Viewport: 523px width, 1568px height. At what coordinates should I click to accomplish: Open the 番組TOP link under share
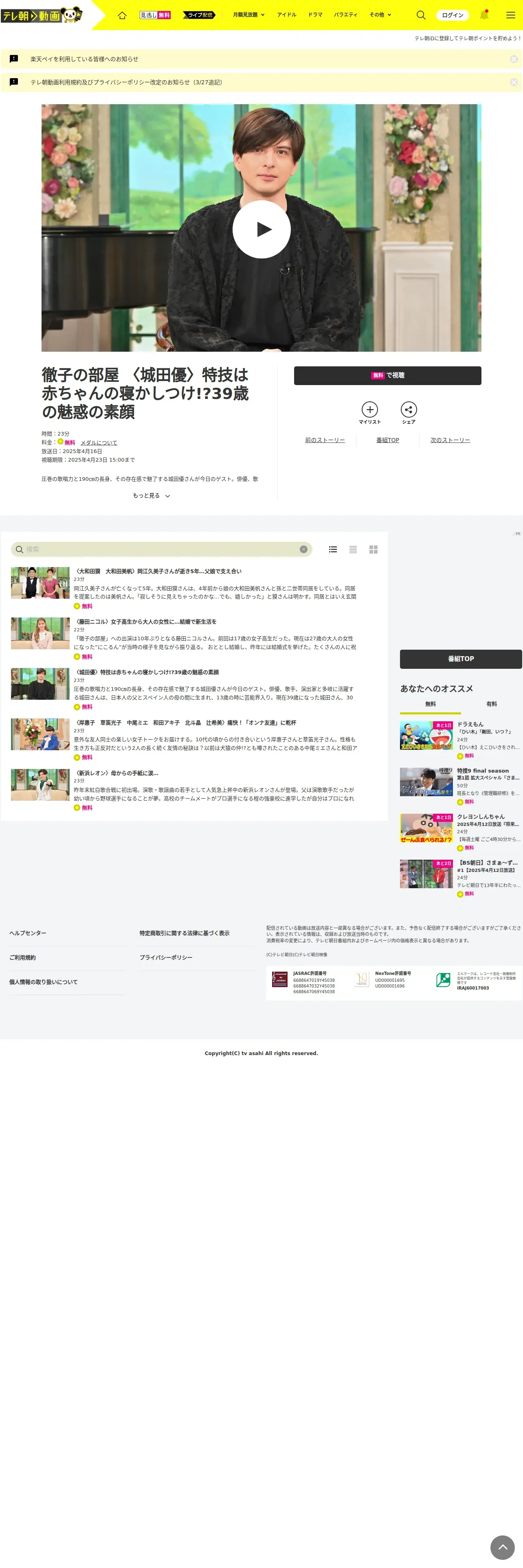point(388,440)
